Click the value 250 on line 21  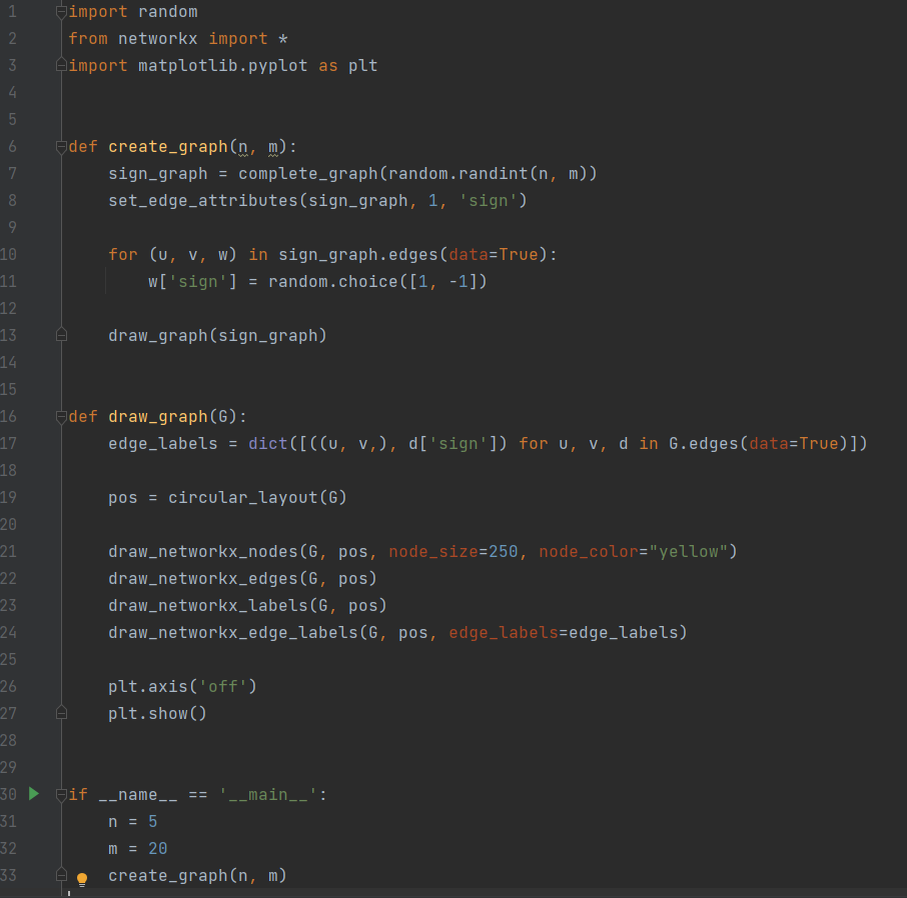point(503,551)
